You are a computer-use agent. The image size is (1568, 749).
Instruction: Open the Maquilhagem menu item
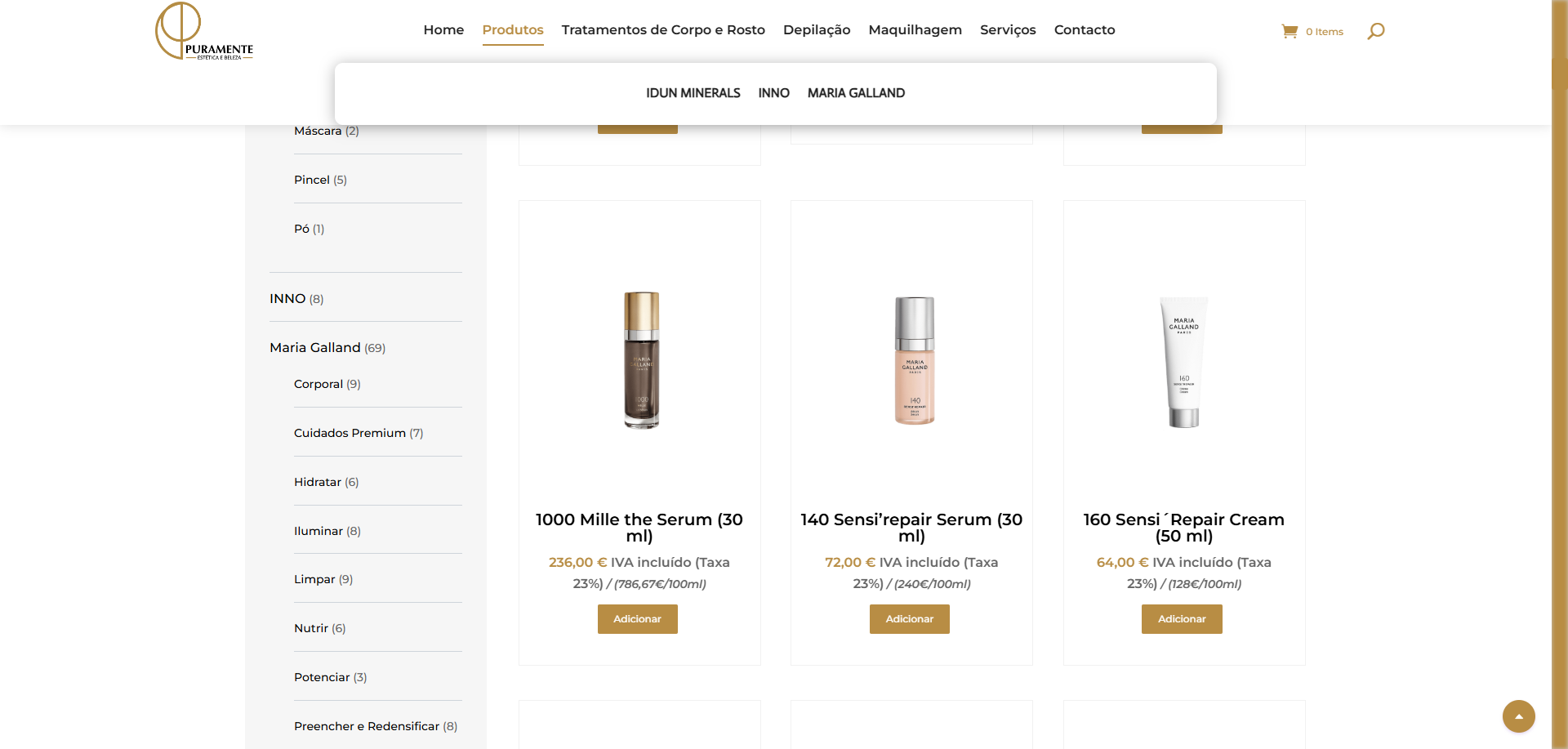click(x=915, y=29)
